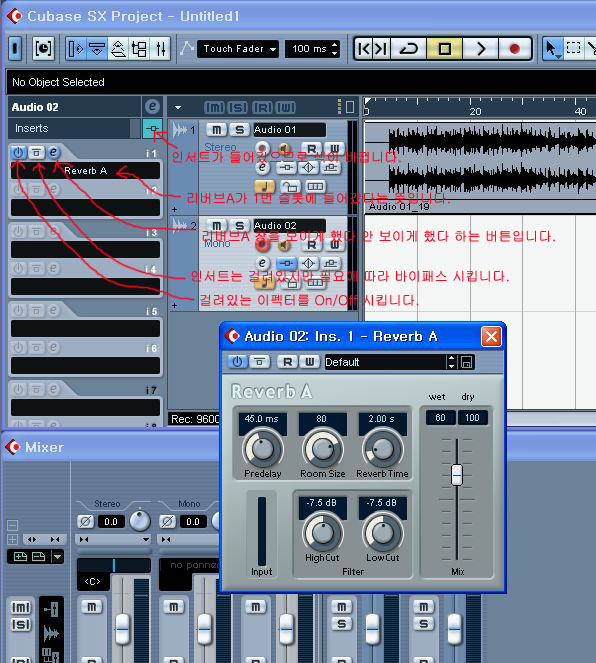Open the empty insert slot i5 field
This screenshot has height=663, width=596.
click(85, 329)
